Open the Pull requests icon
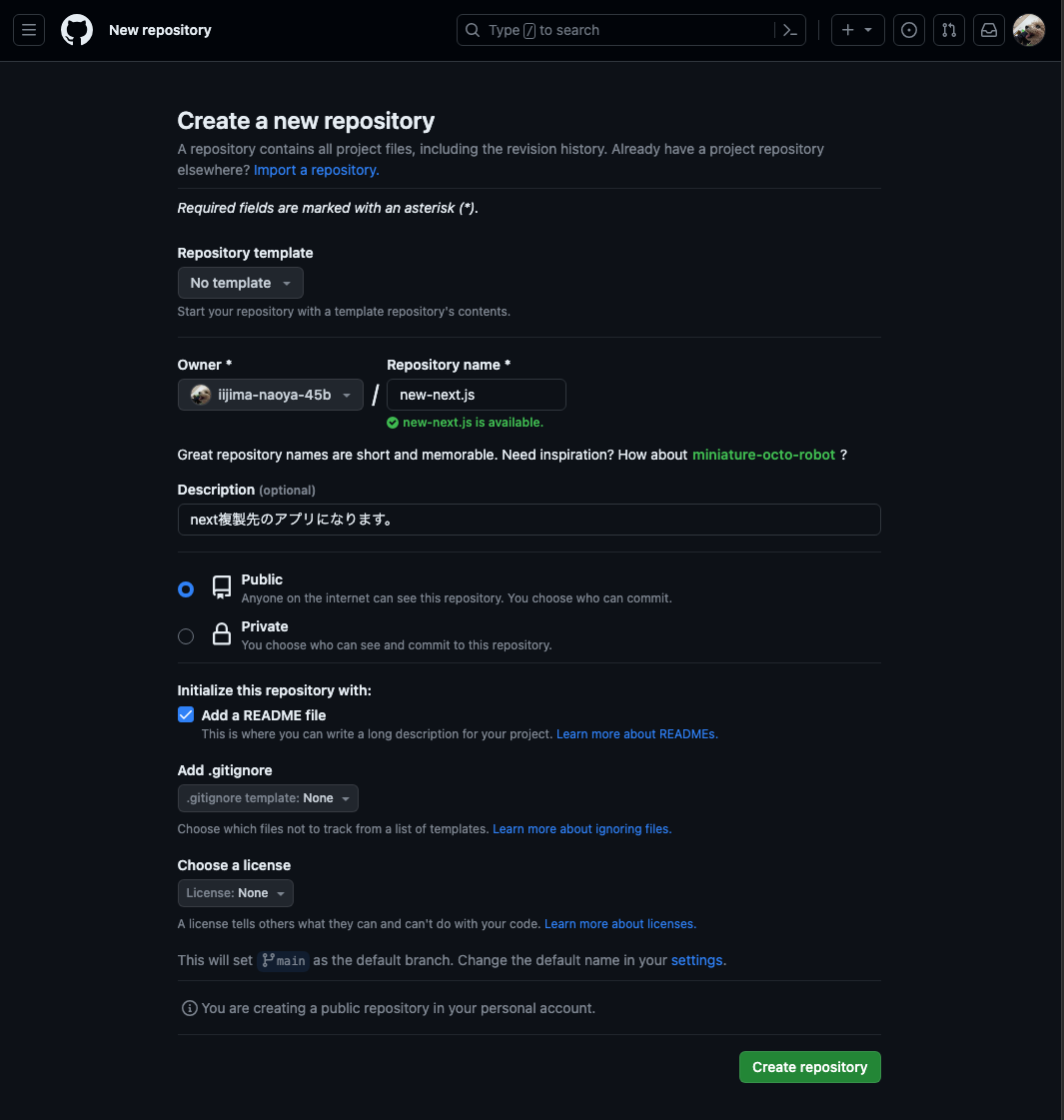1064x1120 pixels. [948, 30]
